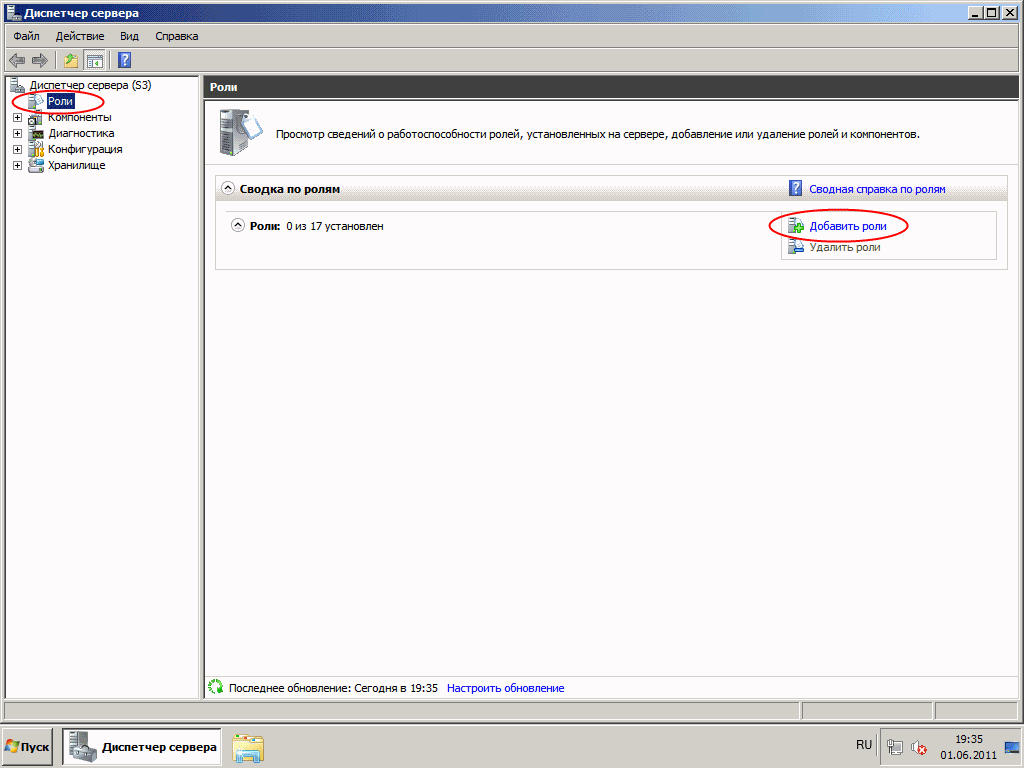Screen dimensions: 1024x768
Task: Open the Файл menu
Action: pyautogui.click(x=26, y=36)
